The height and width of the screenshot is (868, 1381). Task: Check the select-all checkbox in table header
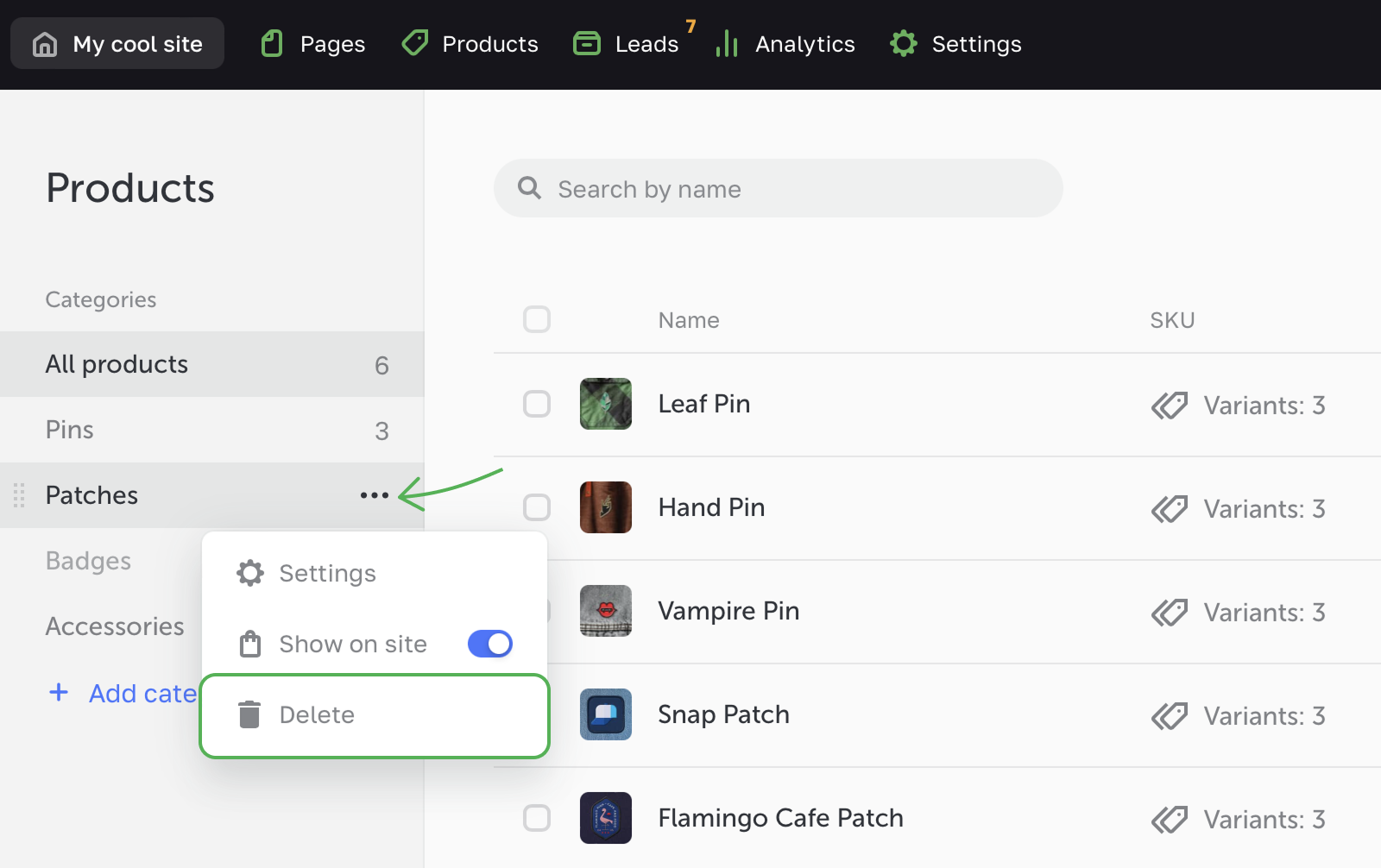pyautogui.click(x=537, y=319)
